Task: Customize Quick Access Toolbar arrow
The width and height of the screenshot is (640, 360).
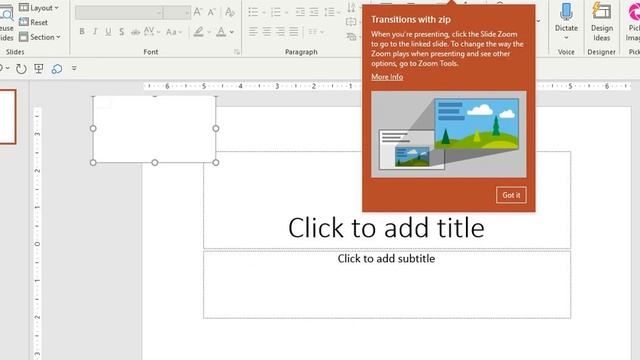Action: pos(74,68)
